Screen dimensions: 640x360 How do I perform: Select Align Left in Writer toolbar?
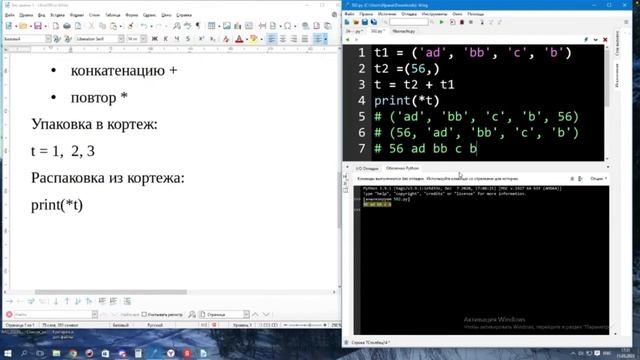point(271,39)
